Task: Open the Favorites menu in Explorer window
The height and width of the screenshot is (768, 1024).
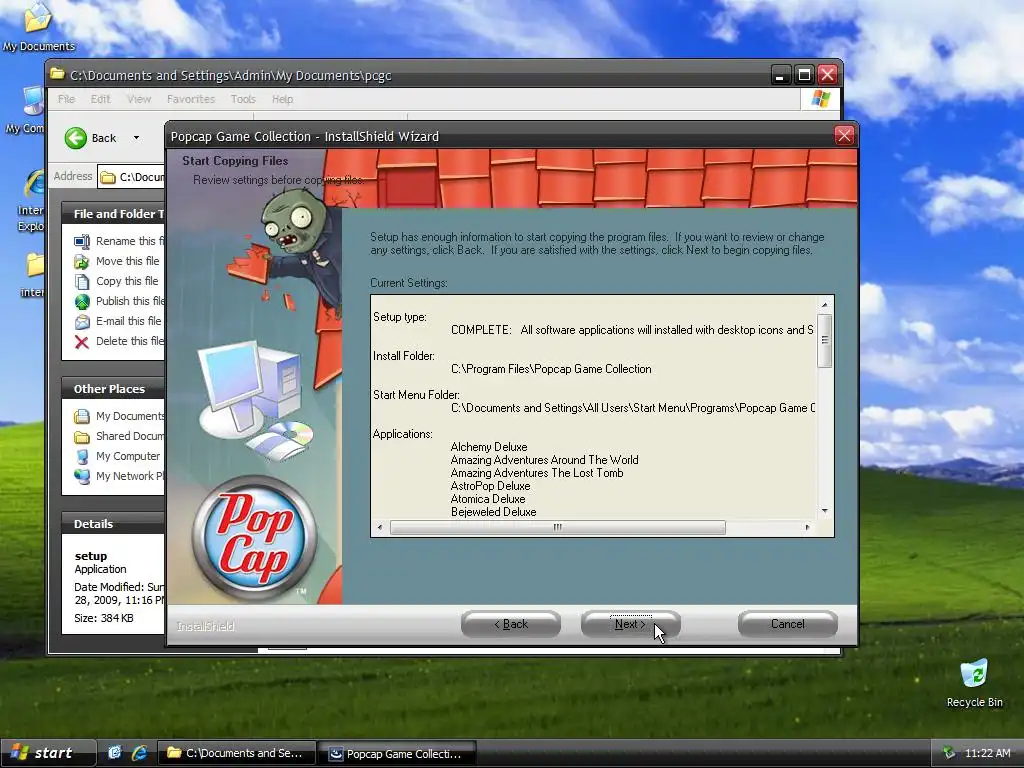Action: tap(191, 99)
